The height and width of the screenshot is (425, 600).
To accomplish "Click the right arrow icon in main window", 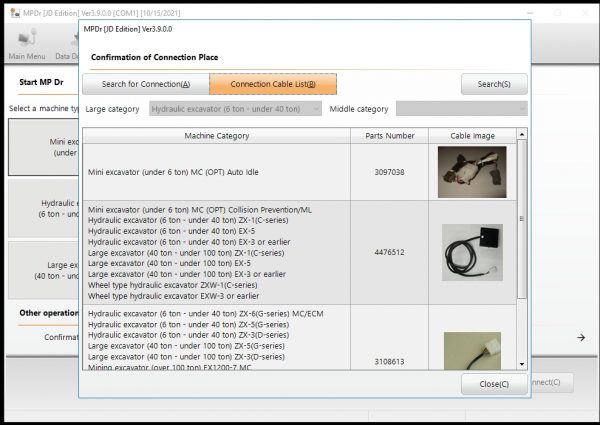I will [581, 337].
